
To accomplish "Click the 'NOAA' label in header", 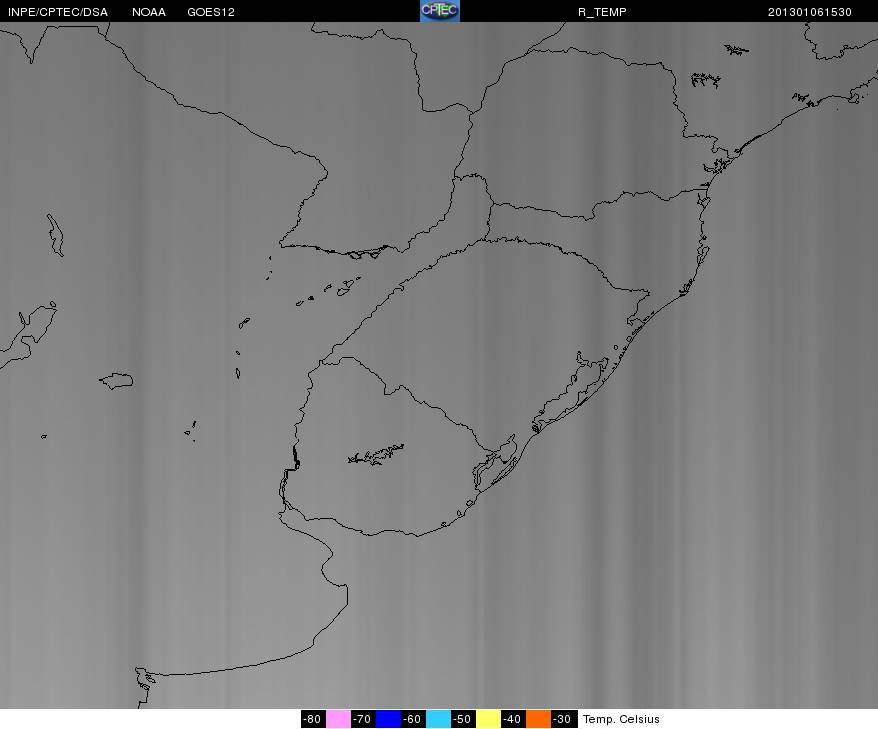I will click(x=149, y=12).
